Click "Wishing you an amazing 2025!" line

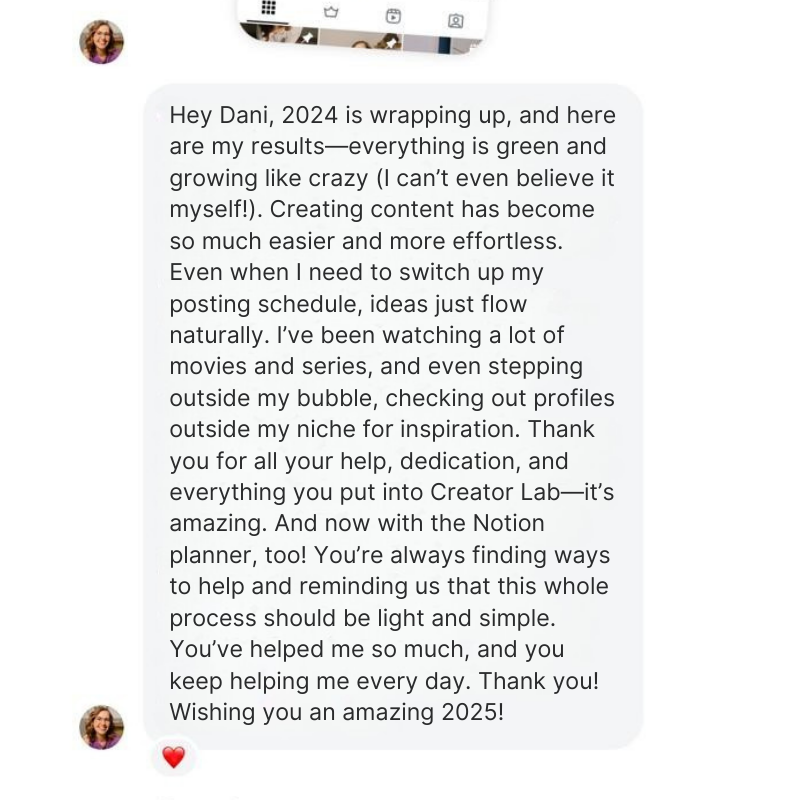click(x=336, y=712)
